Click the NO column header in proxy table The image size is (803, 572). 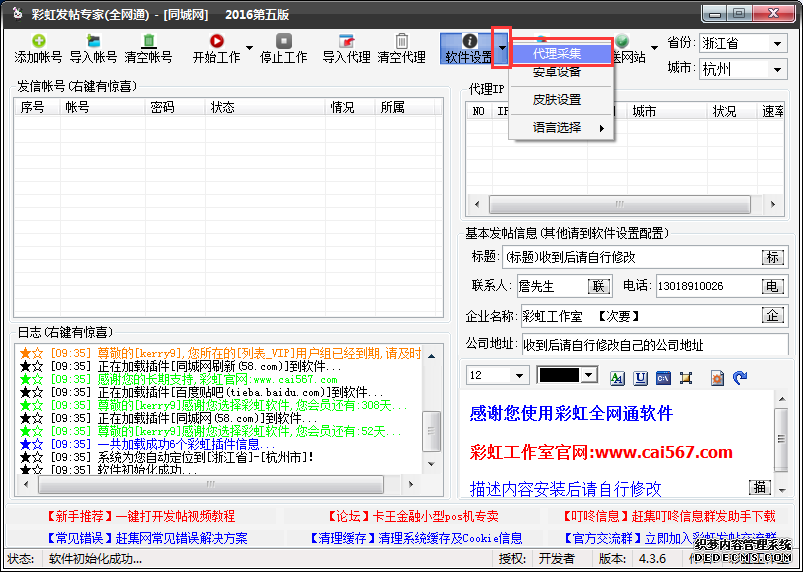tap(479, 112)
